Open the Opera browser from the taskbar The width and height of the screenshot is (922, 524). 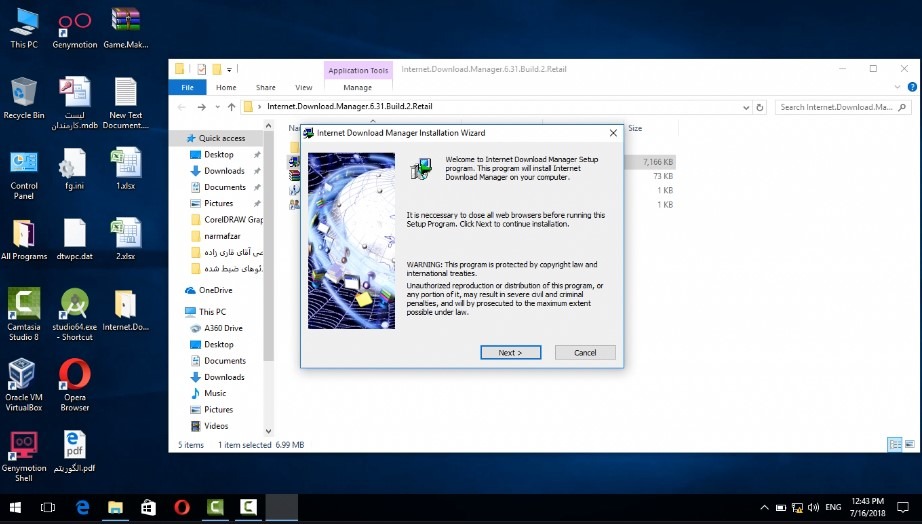tap(182, 507)
